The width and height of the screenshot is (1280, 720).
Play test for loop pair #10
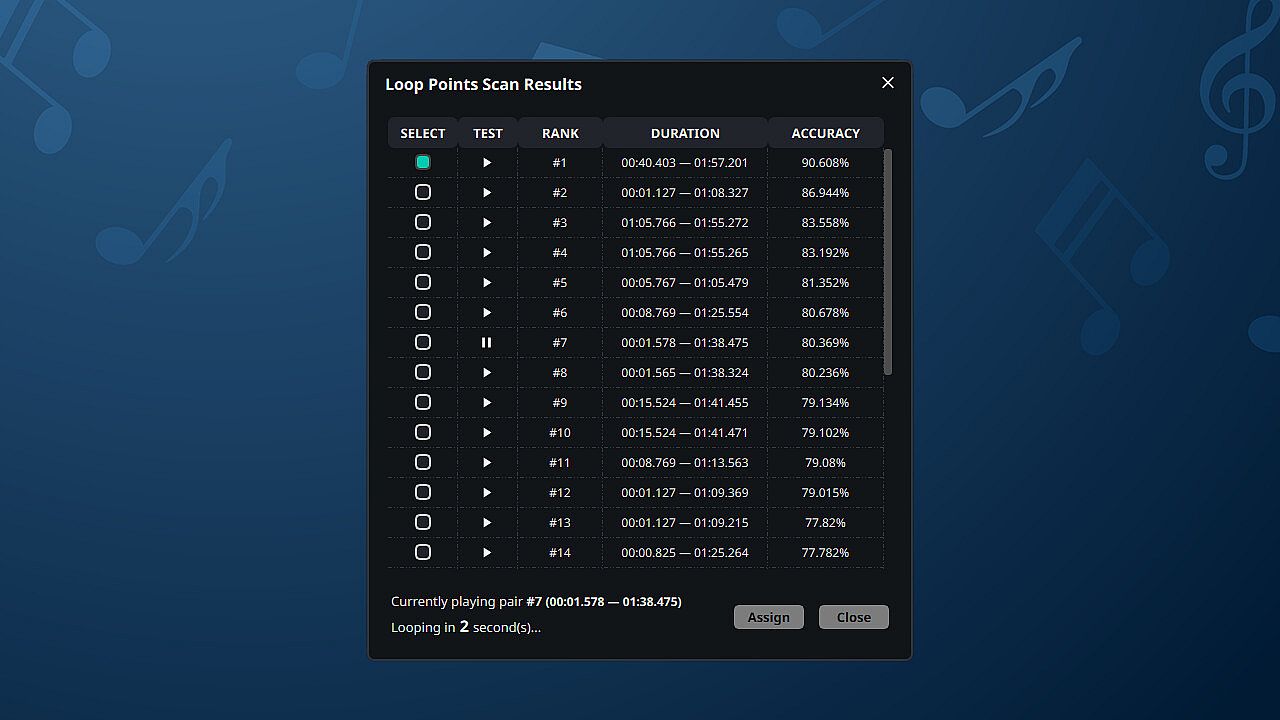coord(487,432)
